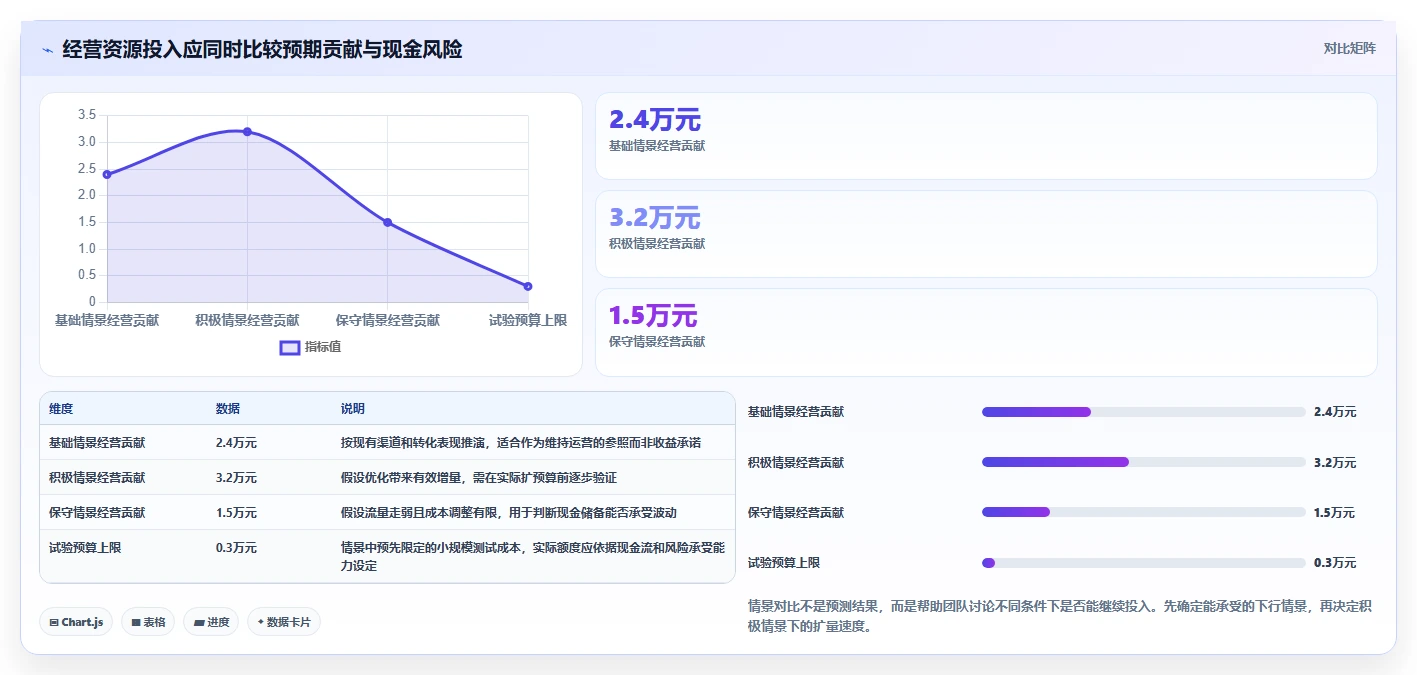Image resolution: width=1417 pixels, height=675 pixels.
Task: Click 基础情景经营贡献 label beside progress bar
Action: tap(796, 412)
